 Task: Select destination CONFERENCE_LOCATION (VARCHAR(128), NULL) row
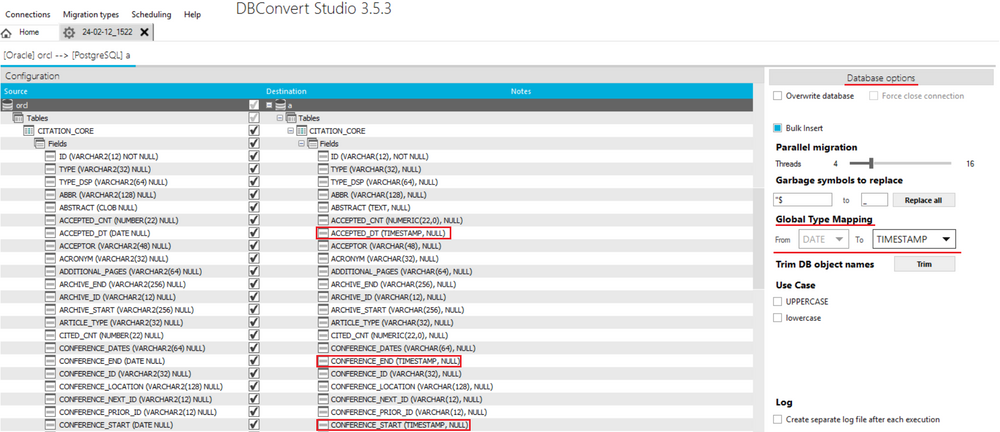coord(411,386)
